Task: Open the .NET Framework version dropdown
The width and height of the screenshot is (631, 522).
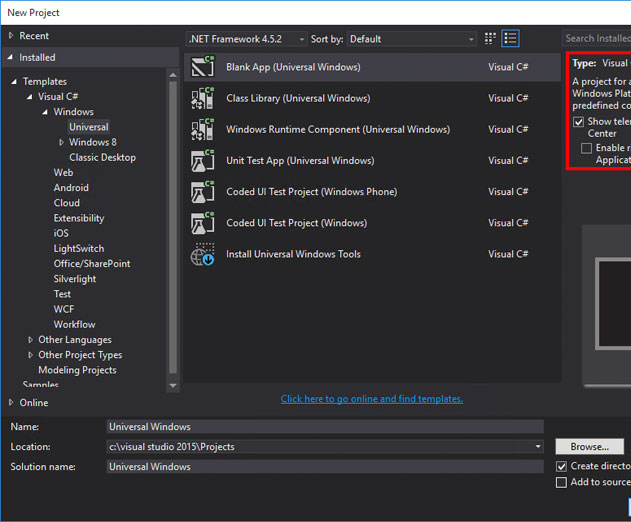Action: point(246,39)
